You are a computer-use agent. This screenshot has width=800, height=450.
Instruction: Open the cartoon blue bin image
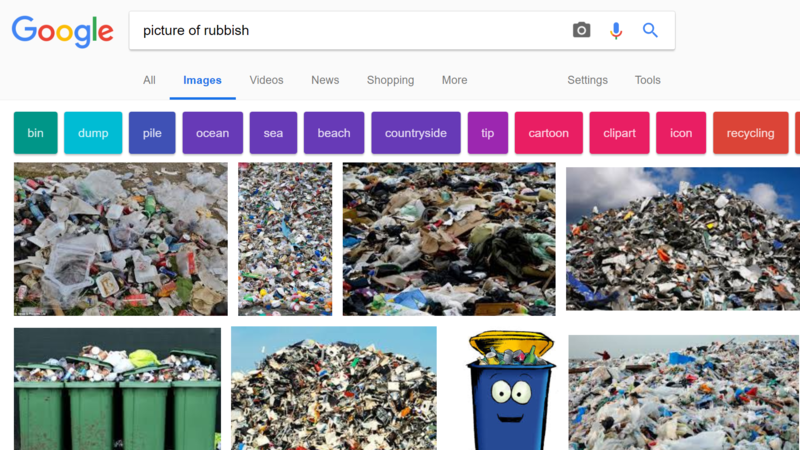(x=510, y=390)
